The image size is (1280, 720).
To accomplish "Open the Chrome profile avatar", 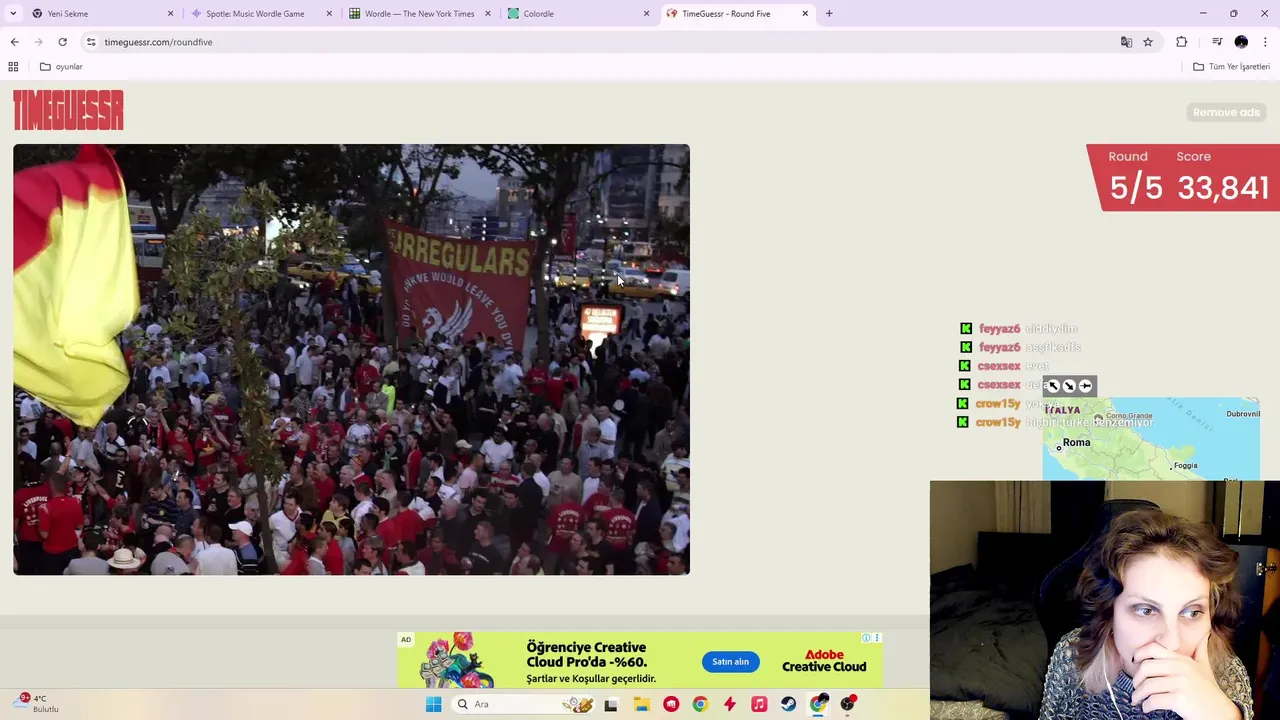I will pos(1241,42).
